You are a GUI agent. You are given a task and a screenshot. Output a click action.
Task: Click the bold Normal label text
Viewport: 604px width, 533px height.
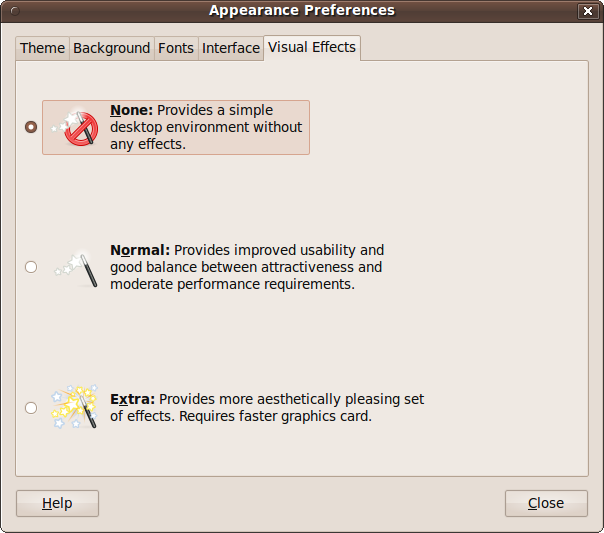(140, 250)
